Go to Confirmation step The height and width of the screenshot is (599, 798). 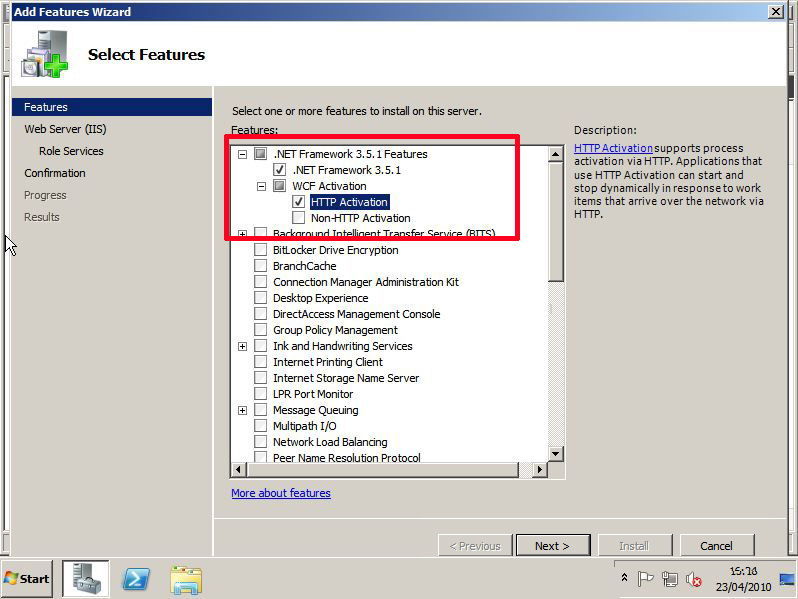55,173
